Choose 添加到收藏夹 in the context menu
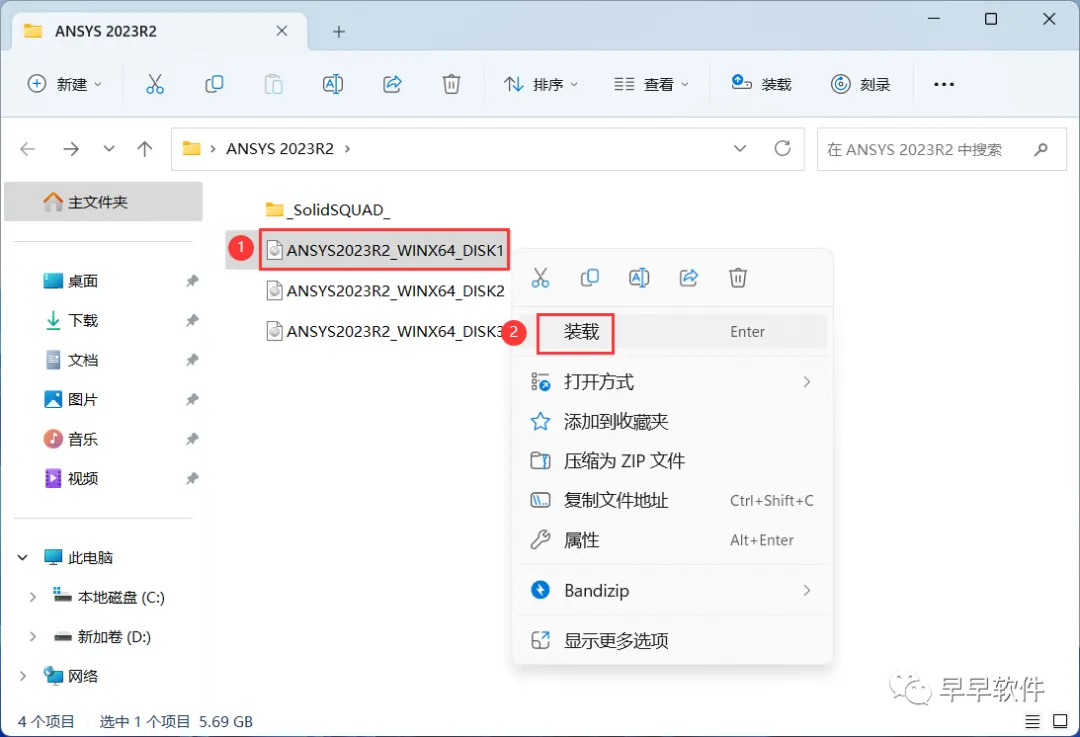Viewport: 1080px width, 737px height. coord(672,422)
